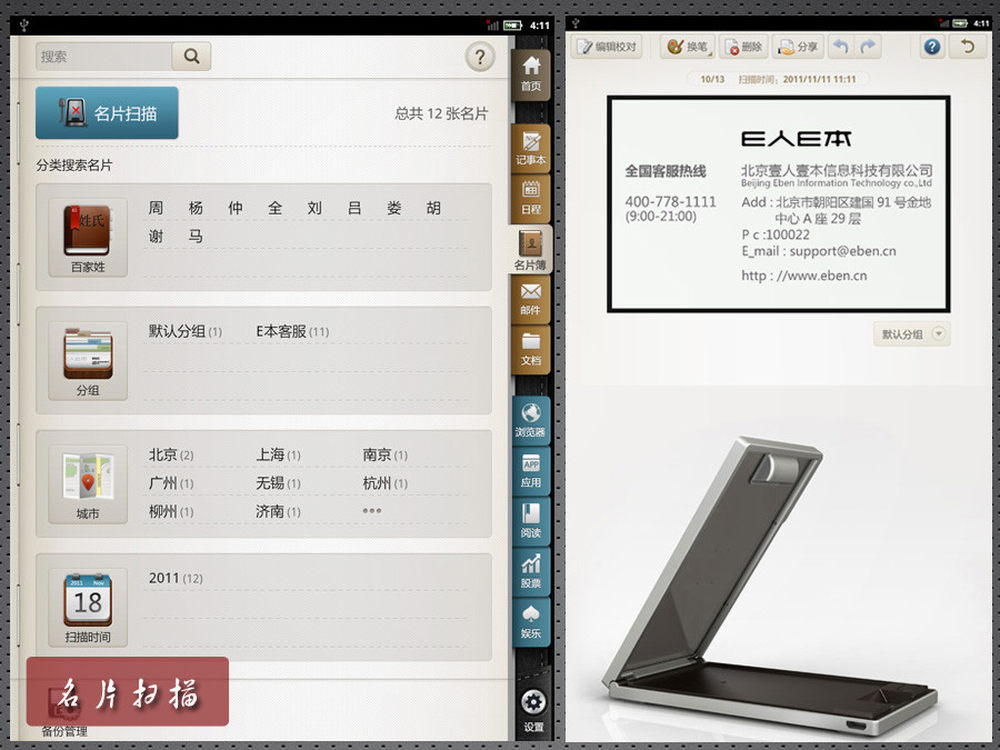The width and height of the screenshot is (1000, 750).
Task: Check battery icon in left status bar
Action: (513, 26)
